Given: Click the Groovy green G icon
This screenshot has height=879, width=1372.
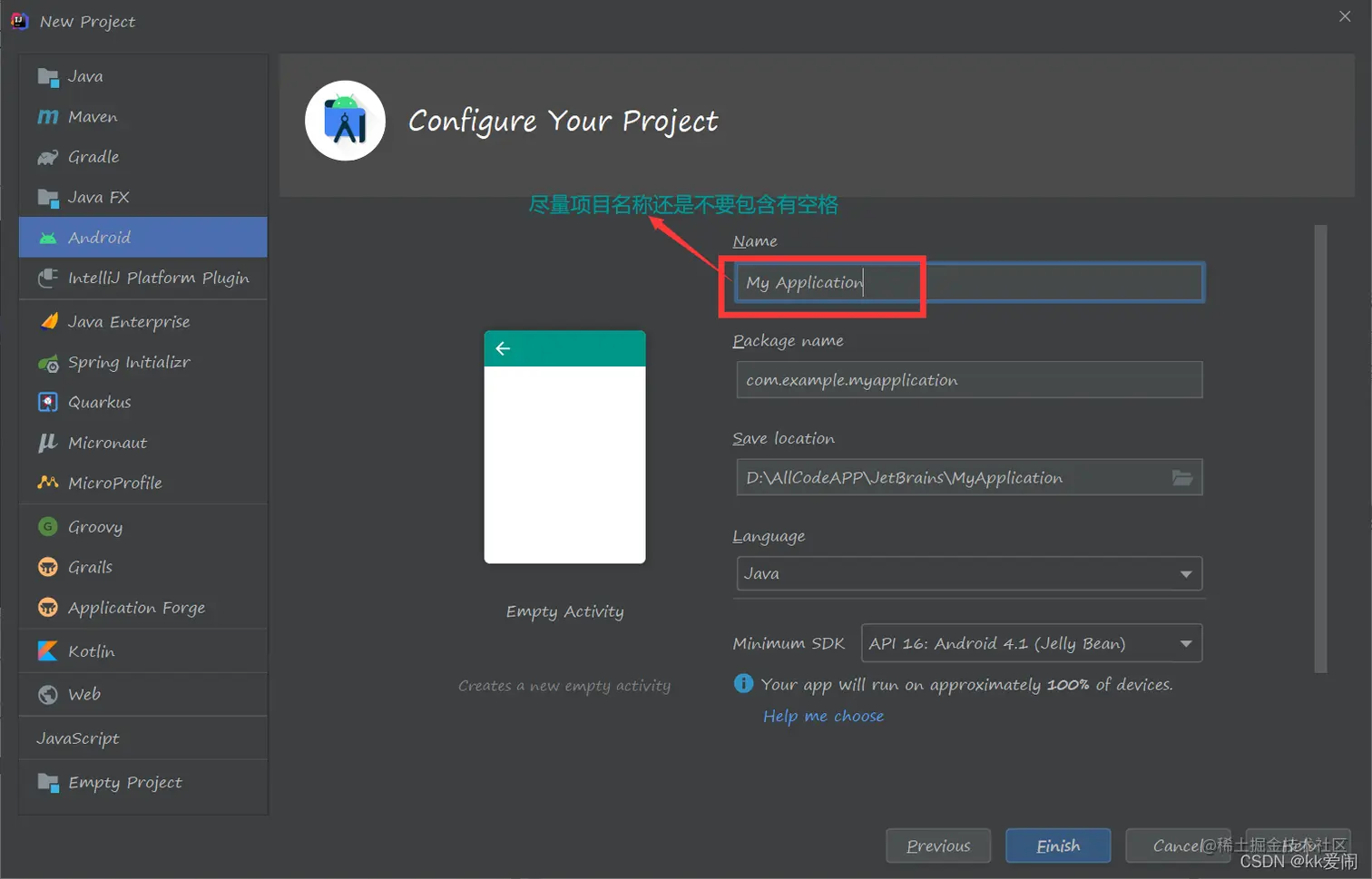Looking at the screenshot, I should click(48, 526).
